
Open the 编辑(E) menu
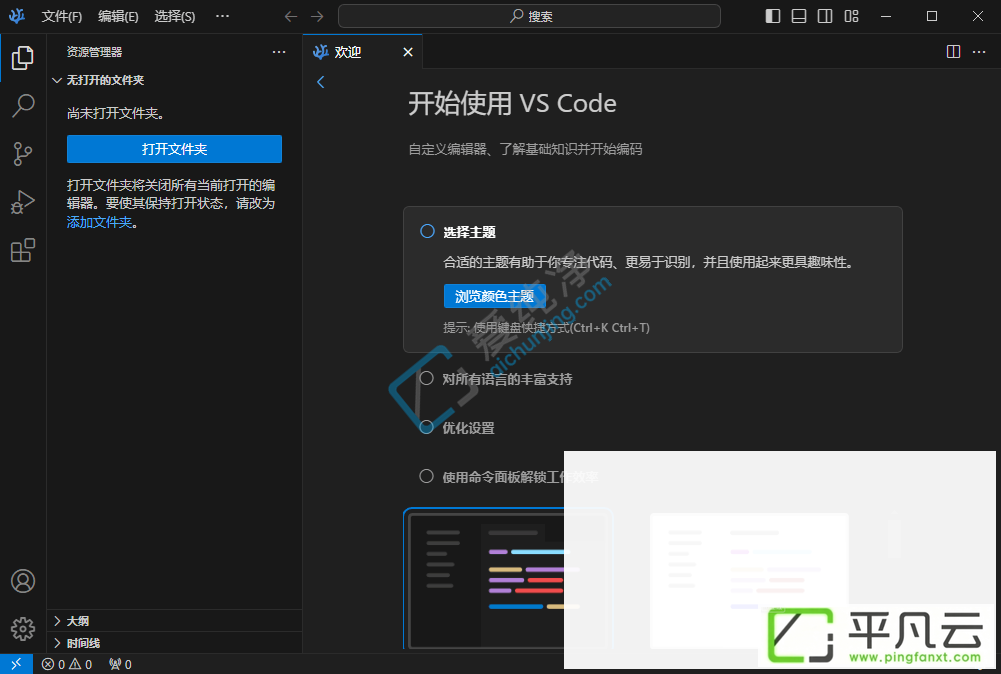[118, 17]
